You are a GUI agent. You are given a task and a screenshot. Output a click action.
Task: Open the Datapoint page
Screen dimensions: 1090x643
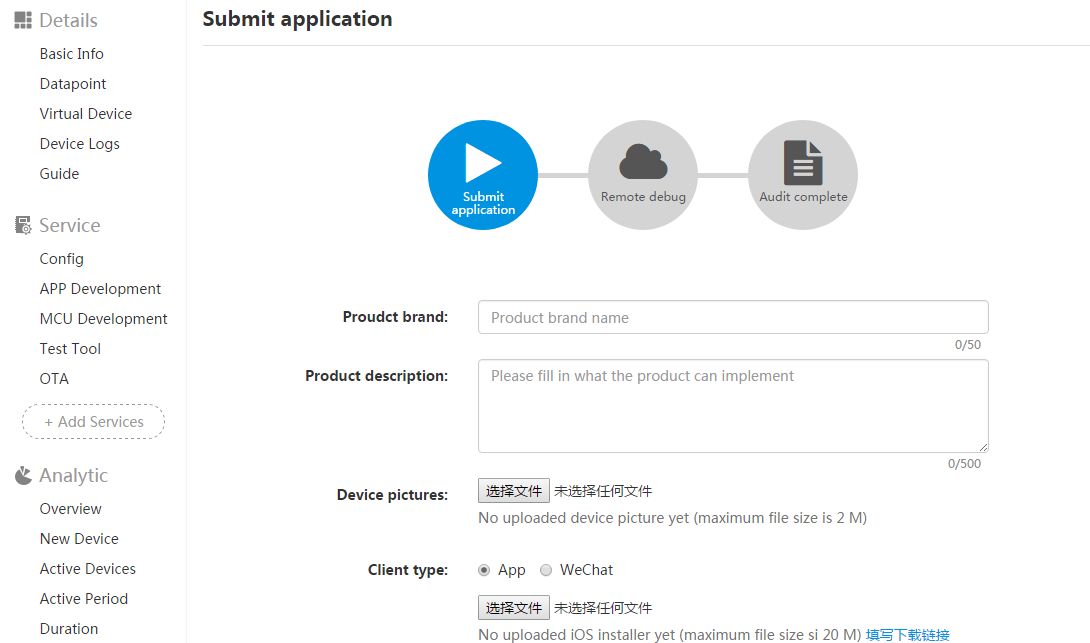point(72,83)
